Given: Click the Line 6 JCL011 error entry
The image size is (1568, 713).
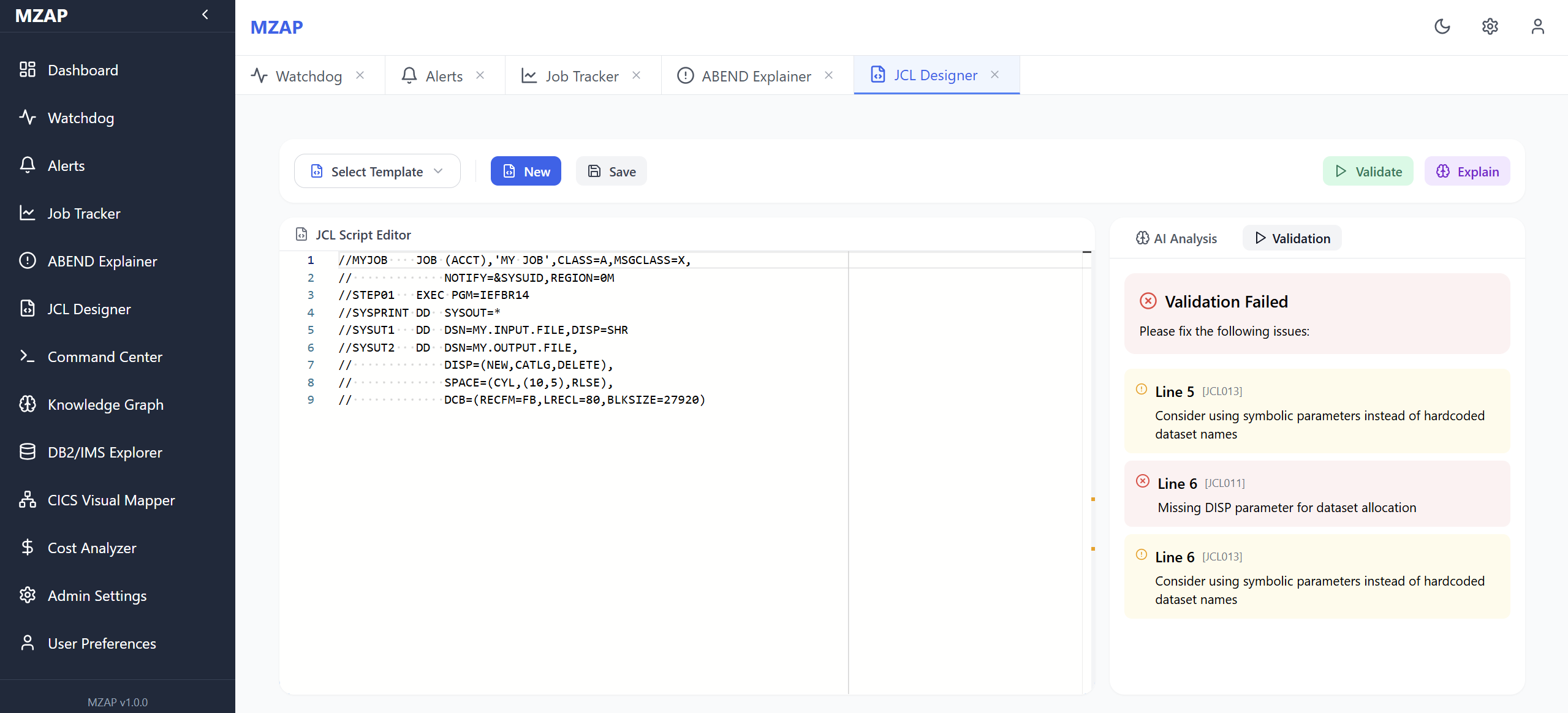Looking at the screenshot, I should (1317, 494).
